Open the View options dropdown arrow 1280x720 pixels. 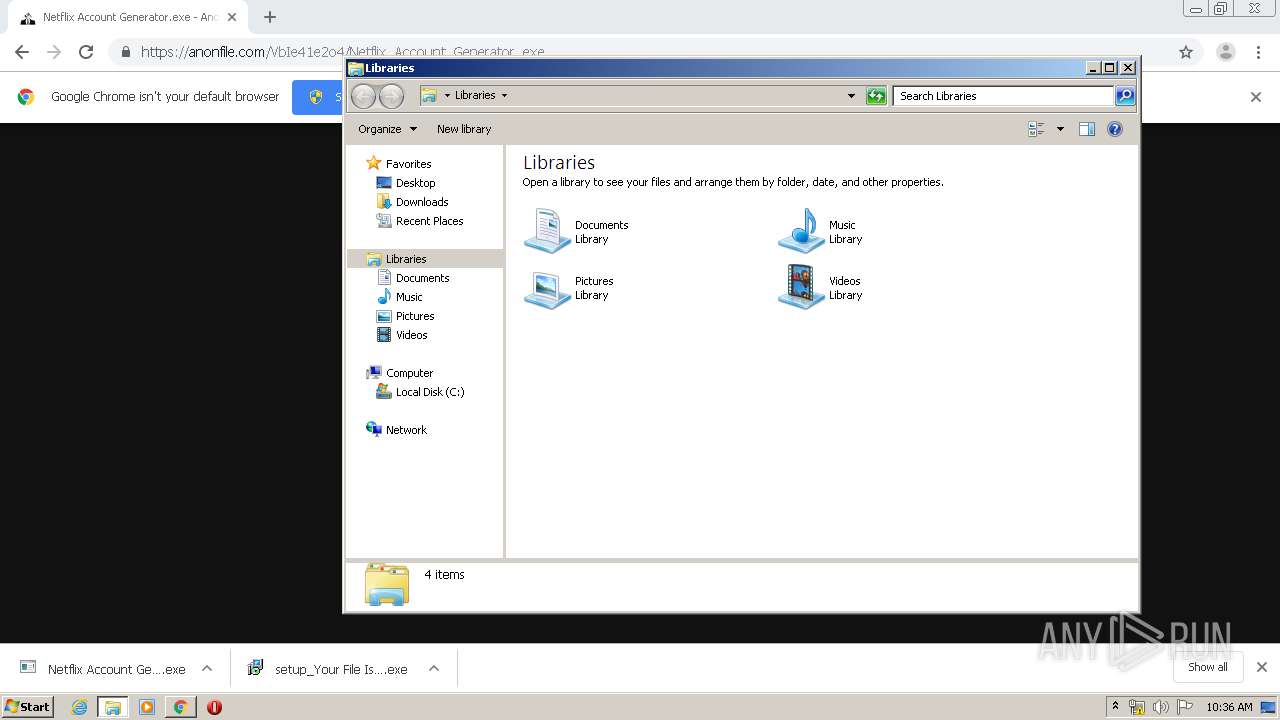pos(1060,129)
